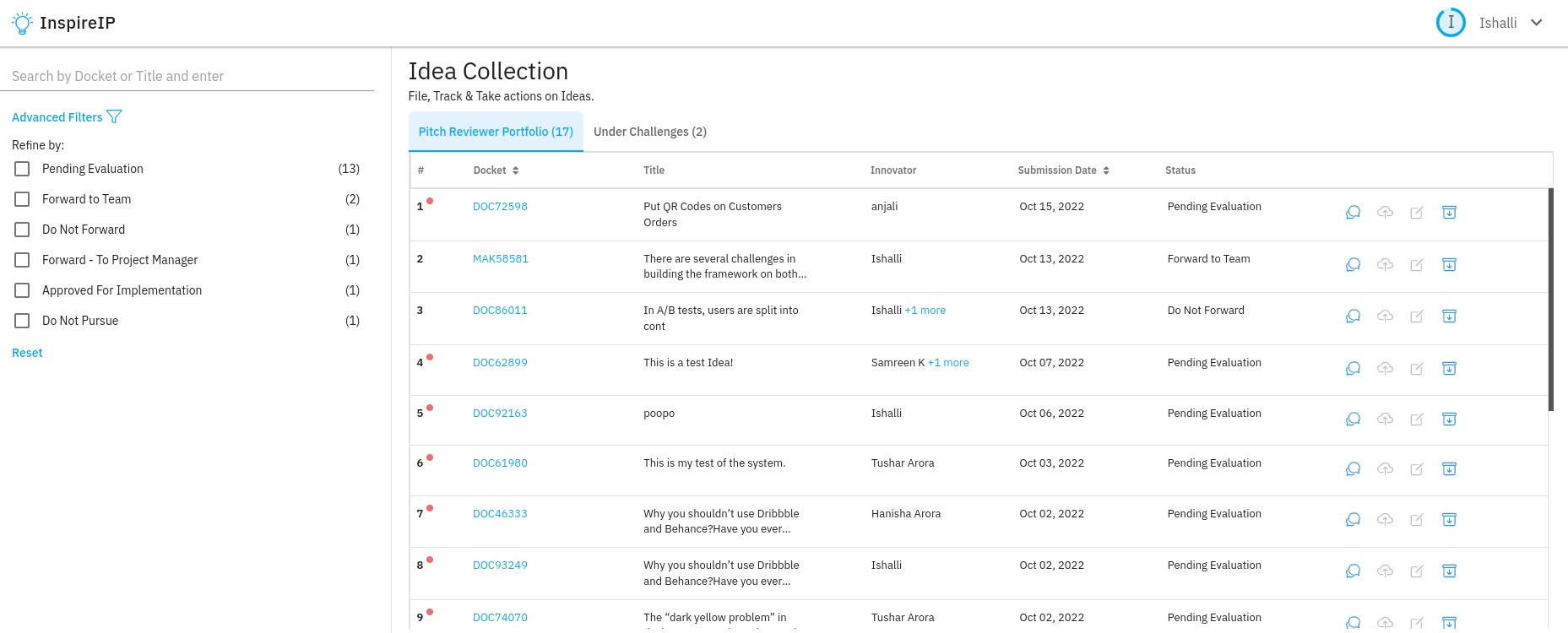The width and height of the screenshot is (1568, 633).
Task: Click archive icon for MAK58581 row
Action: pos(1449,265)
